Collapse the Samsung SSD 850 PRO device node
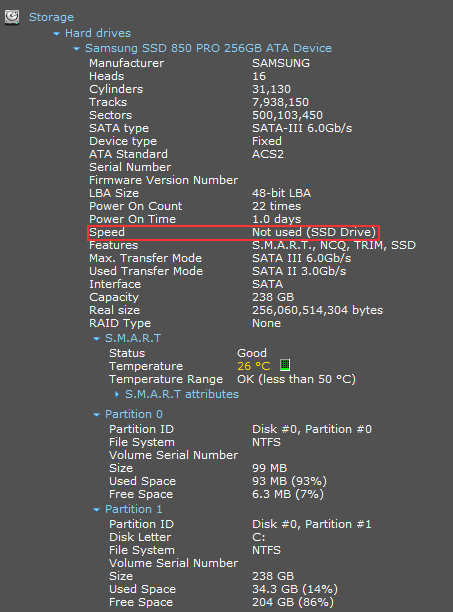453x612 pixels. pyautogui.click(x=76, y=49)
